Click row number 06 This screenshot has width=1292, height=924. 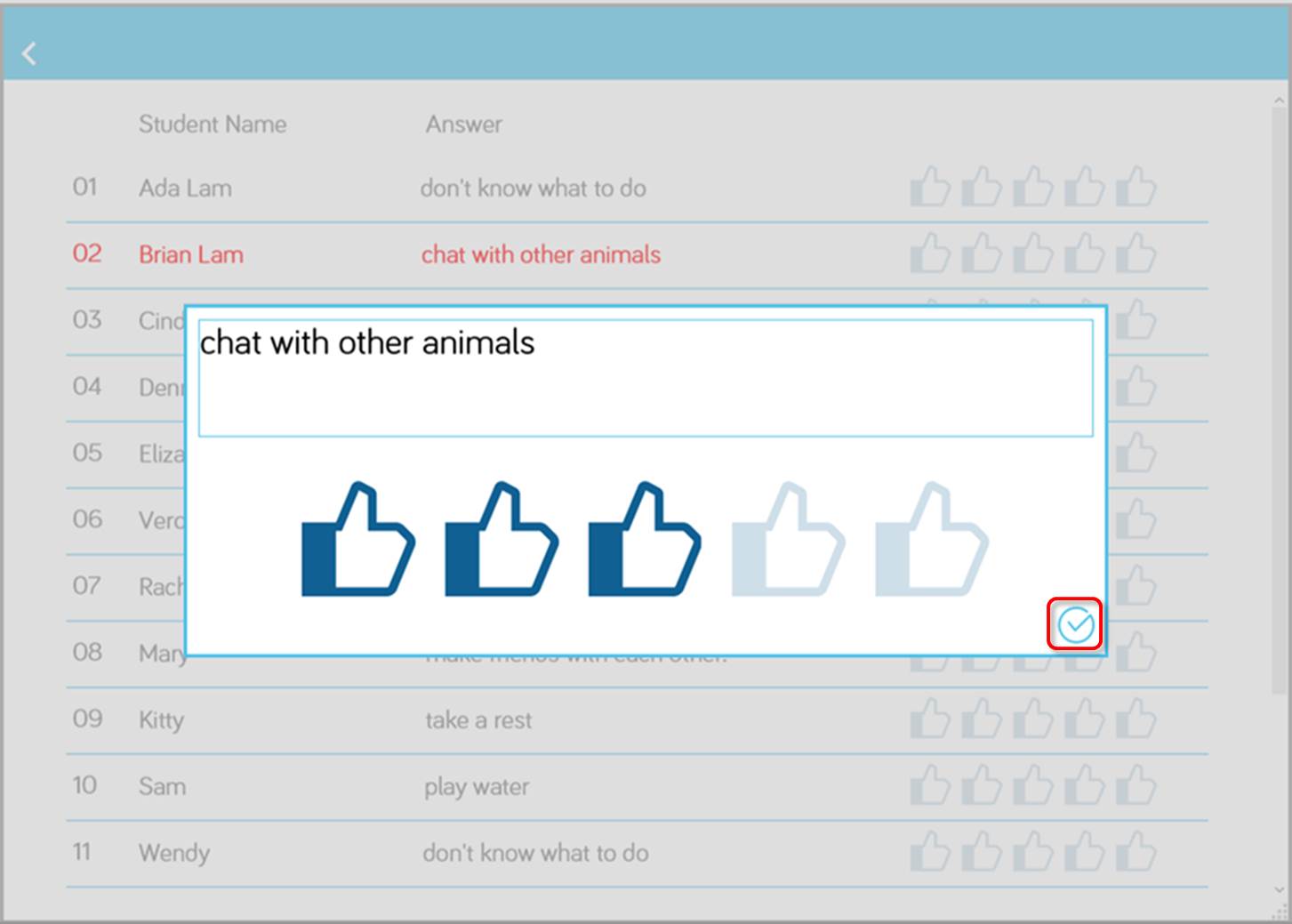87,519
